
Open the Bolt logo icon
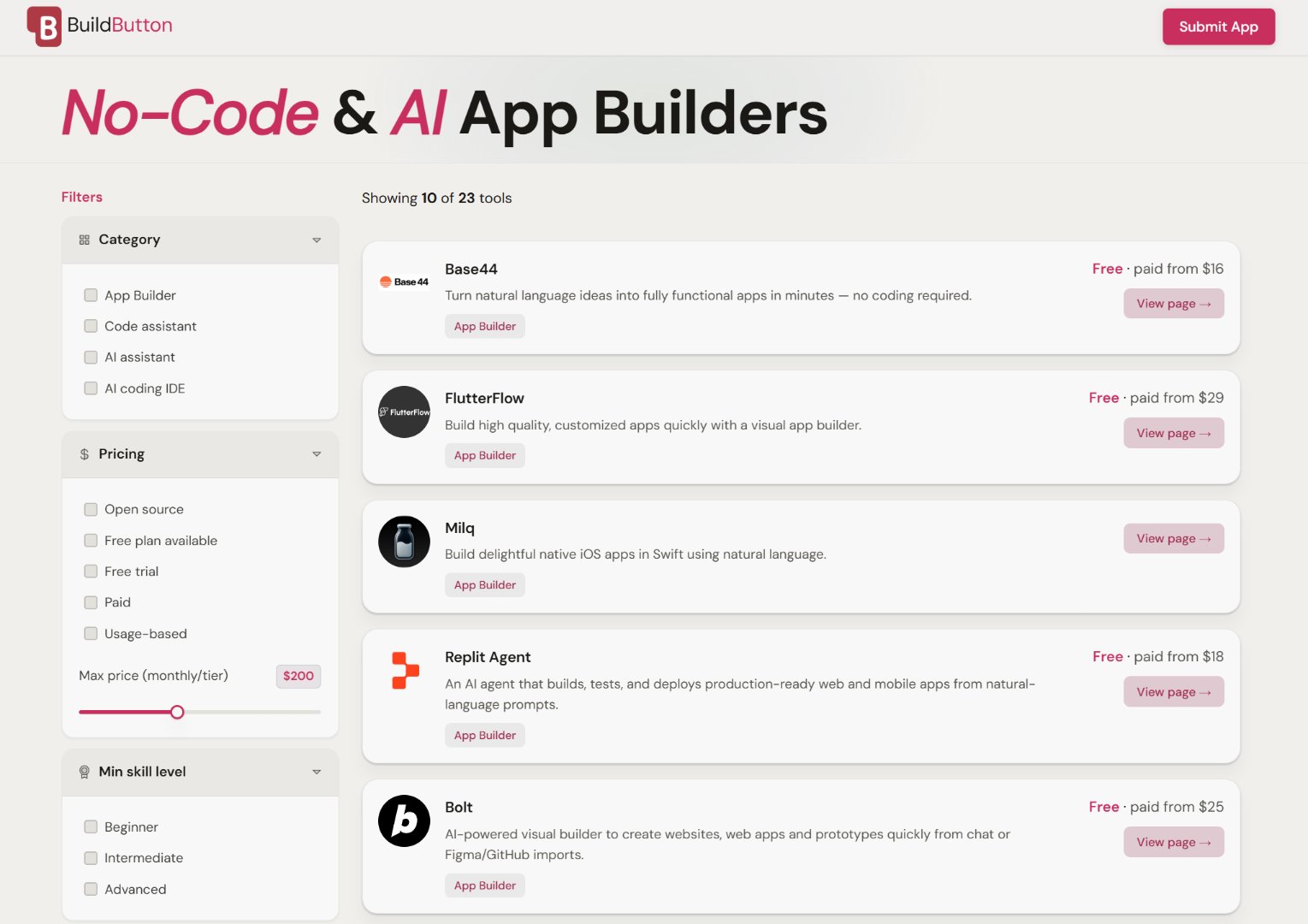(404, 820)
